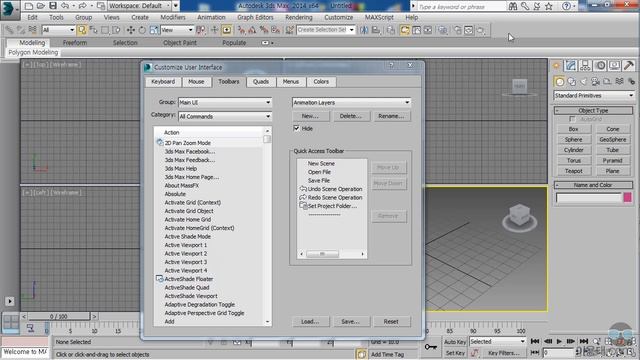
Task: Click the Teapot primitive button
Action: click(x=573, y=171)
